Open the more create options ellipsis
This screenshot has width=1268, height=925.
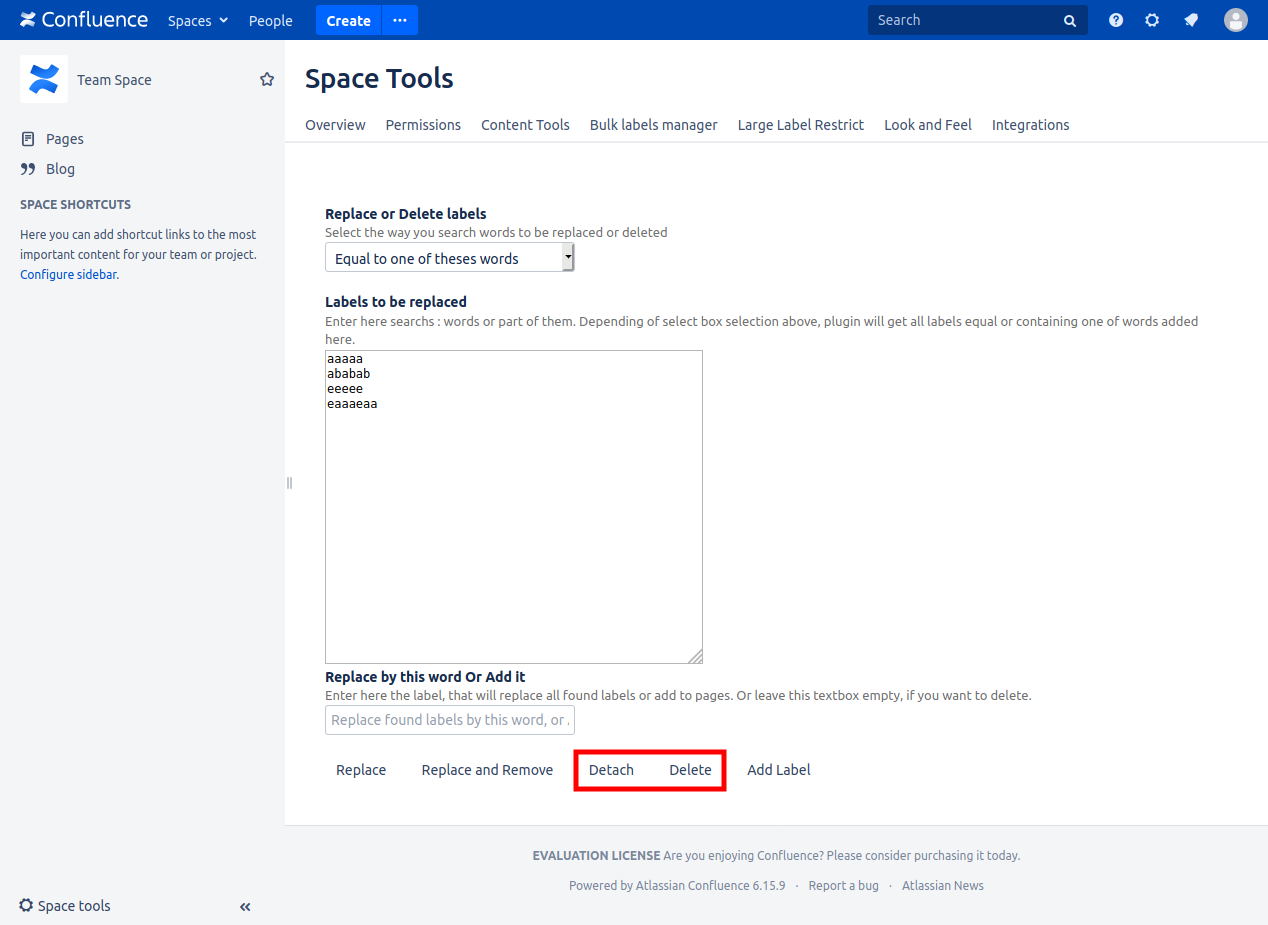[400, 20]
